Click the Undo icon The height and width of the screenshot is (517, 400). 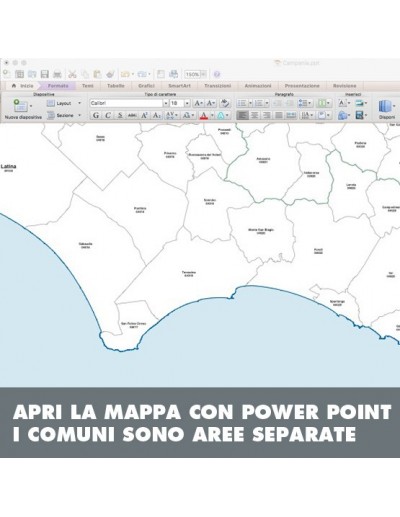click(125, 74)
